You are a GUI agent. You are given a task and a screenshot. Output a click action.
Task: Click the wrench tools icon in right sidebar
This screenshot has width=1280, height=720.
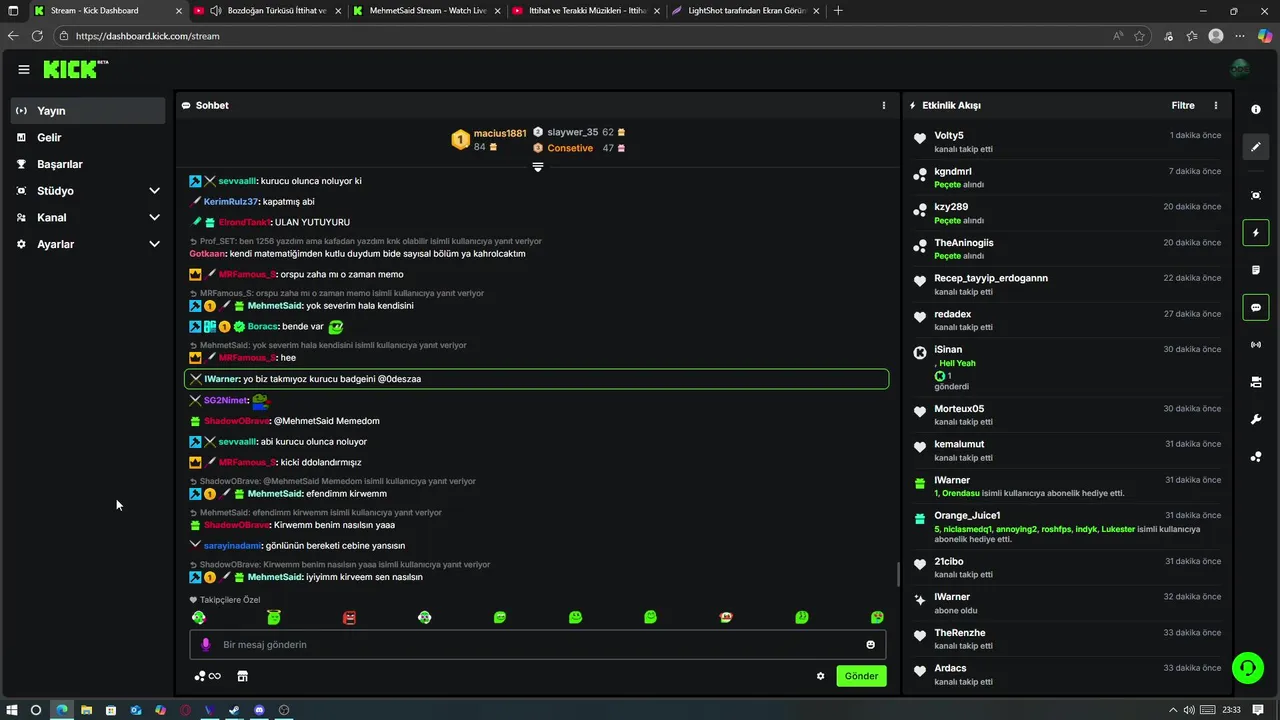(x=1256, y=419)
